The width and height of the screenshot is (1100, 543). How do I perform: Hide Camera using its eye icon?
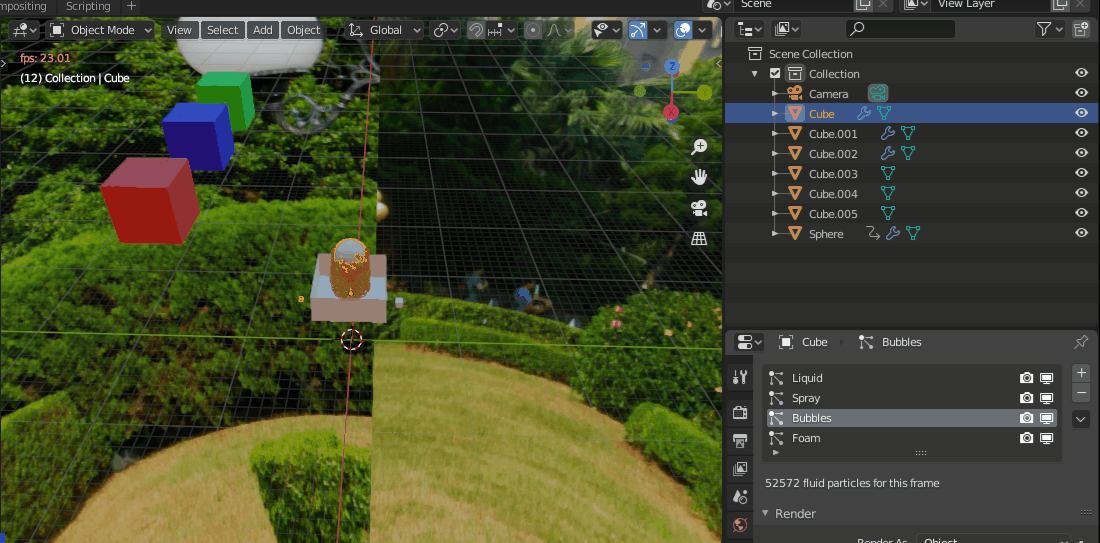tap(1081, 93)
